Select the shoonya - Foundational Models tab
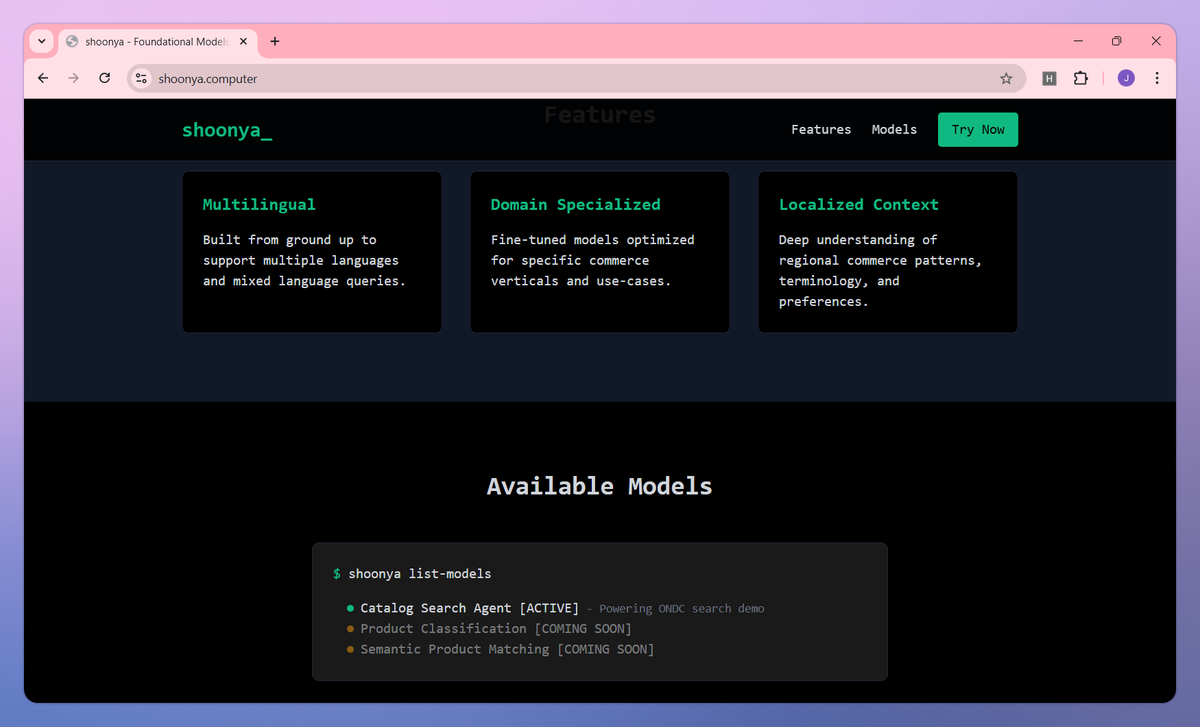The width and height of the screenshot is (1200, 727). click(156, 41)
